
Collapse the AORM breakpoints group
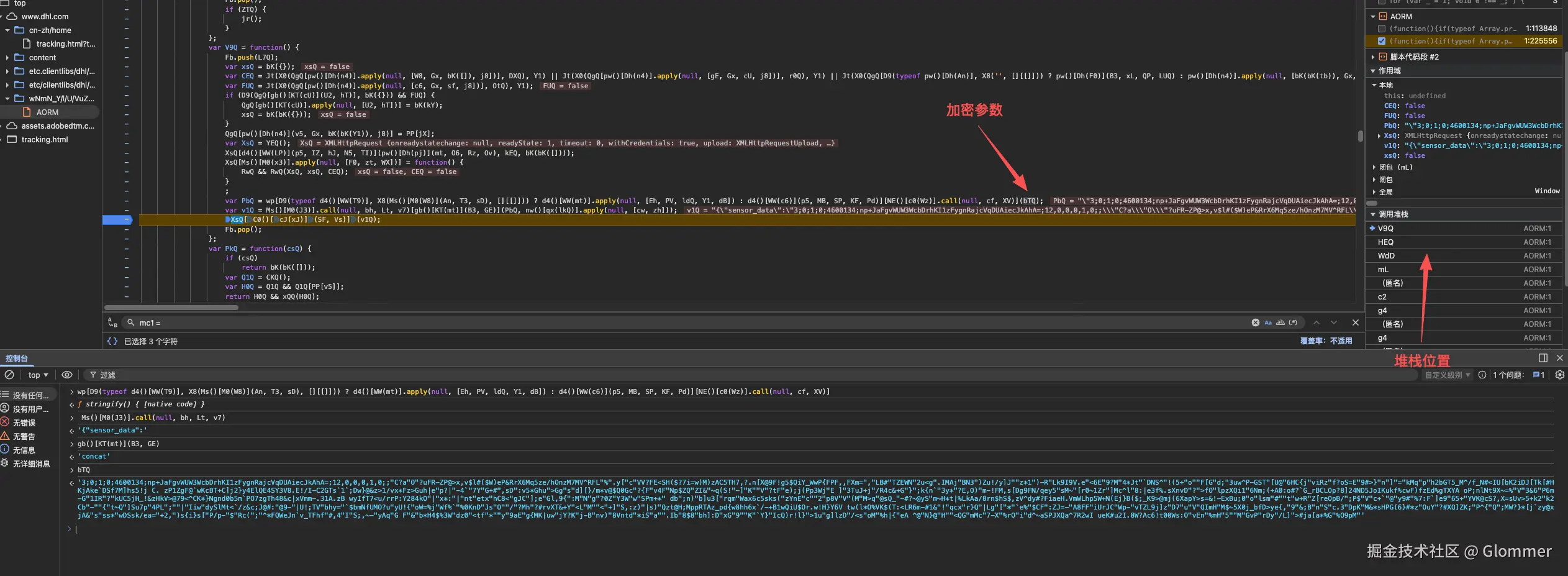(1373, 16)
